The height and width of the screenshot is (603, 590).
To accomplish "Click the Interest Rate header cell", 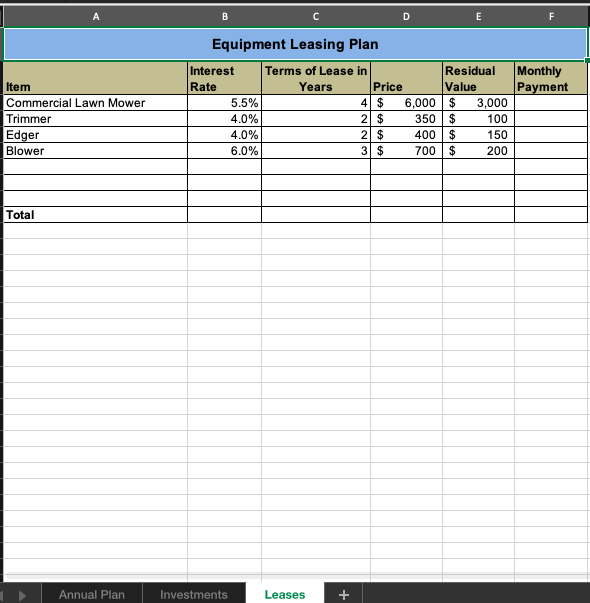I will click(x=225, y=78).
